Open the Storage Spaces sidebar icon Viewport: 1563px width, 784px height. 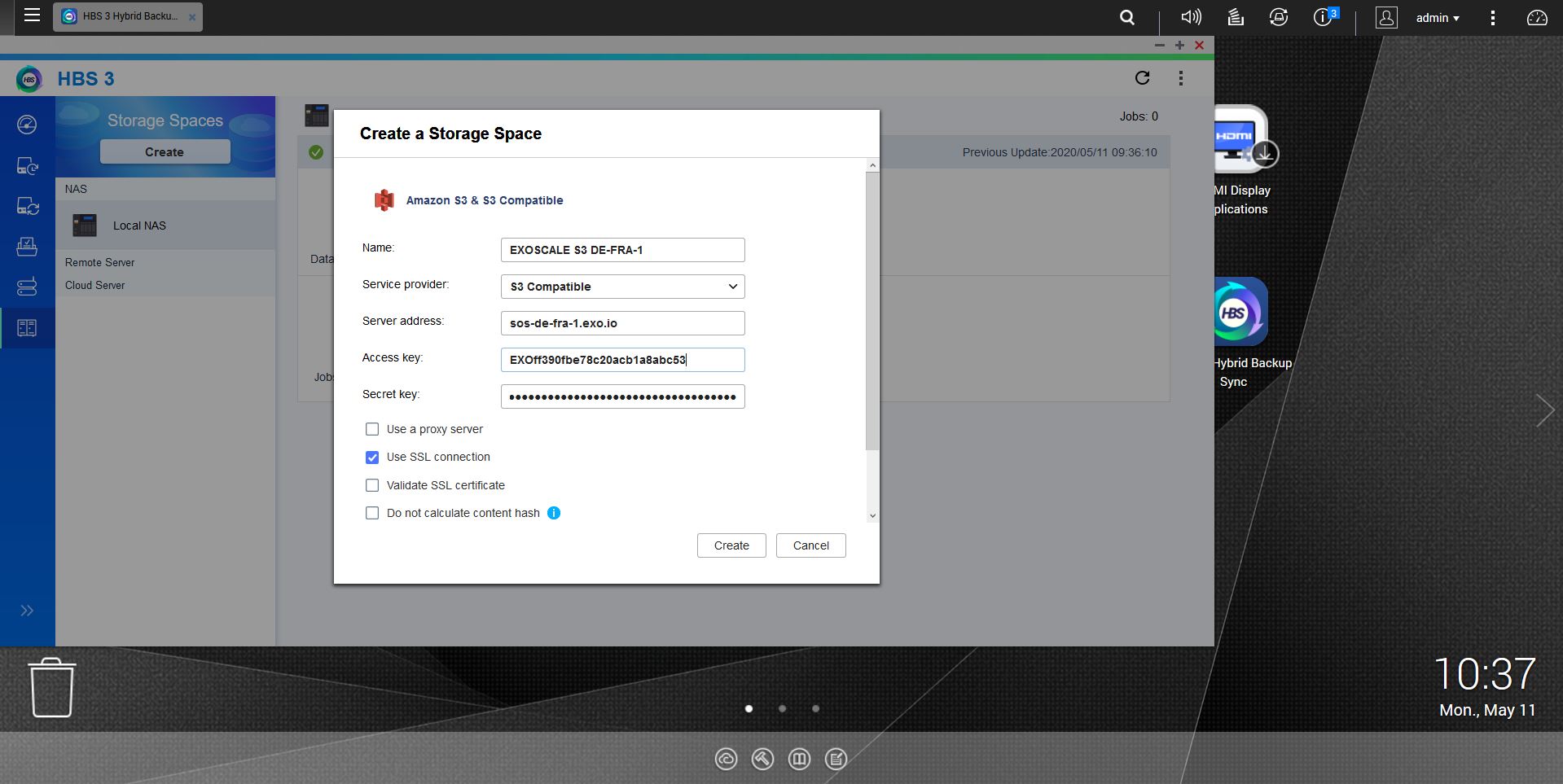27,328
